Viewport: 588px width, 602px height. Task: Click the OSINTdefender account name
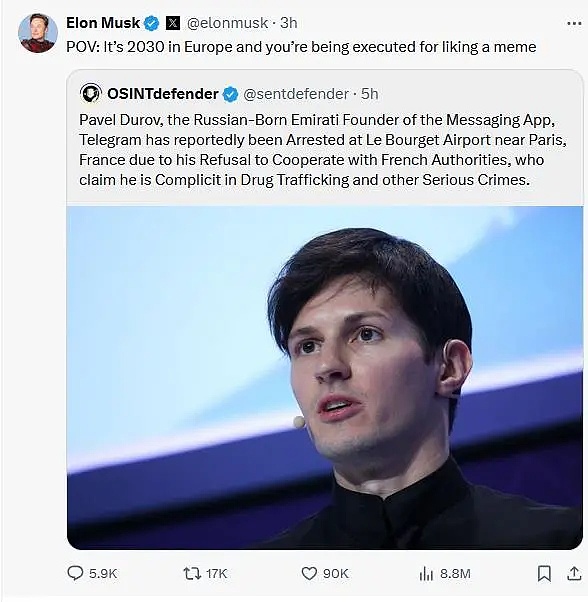(163, 94)
